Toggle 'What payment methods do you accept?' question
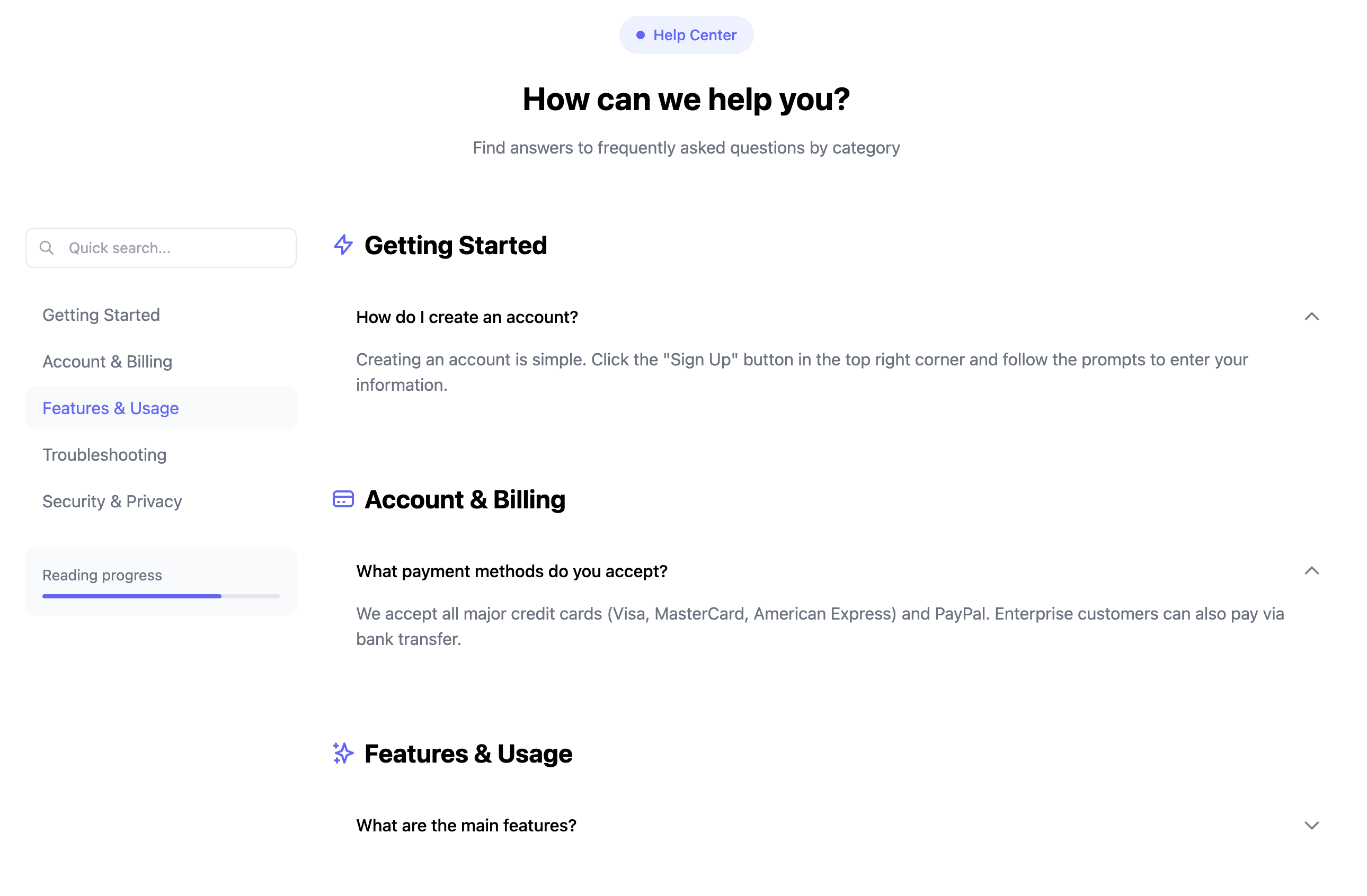 (838, 571)
